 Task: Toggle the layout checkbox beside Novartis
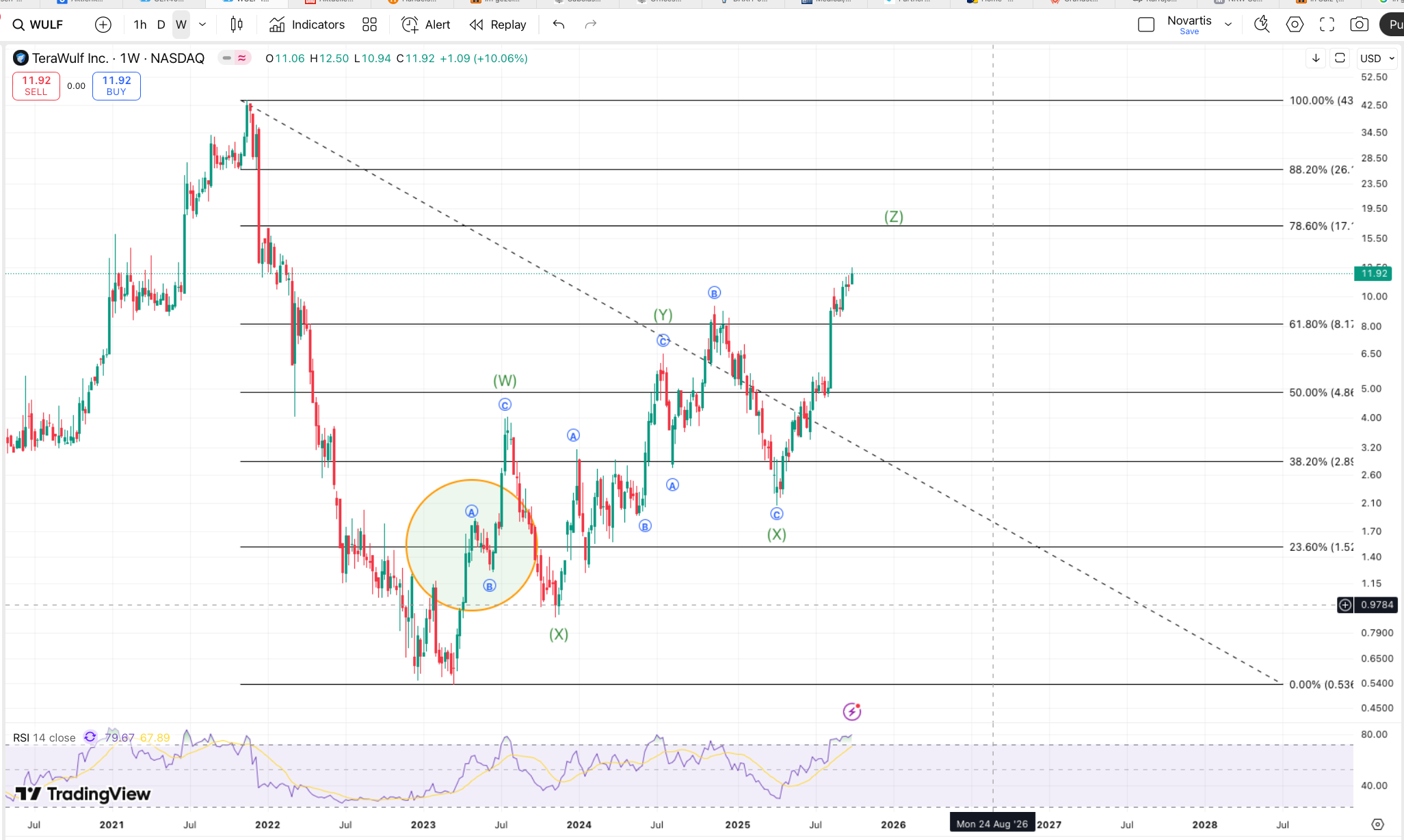pos(1146,25)
